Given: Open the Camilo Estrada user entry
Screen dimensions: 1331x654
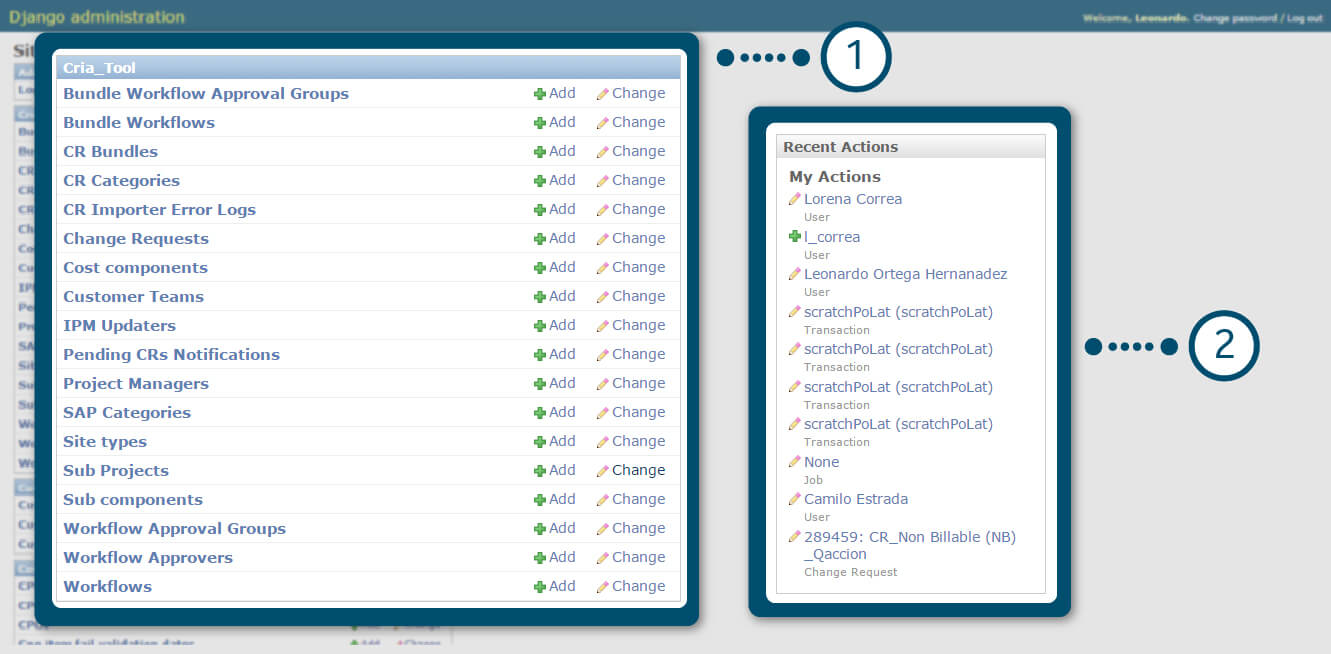Looking at the screenshot, I should (855, 499).
